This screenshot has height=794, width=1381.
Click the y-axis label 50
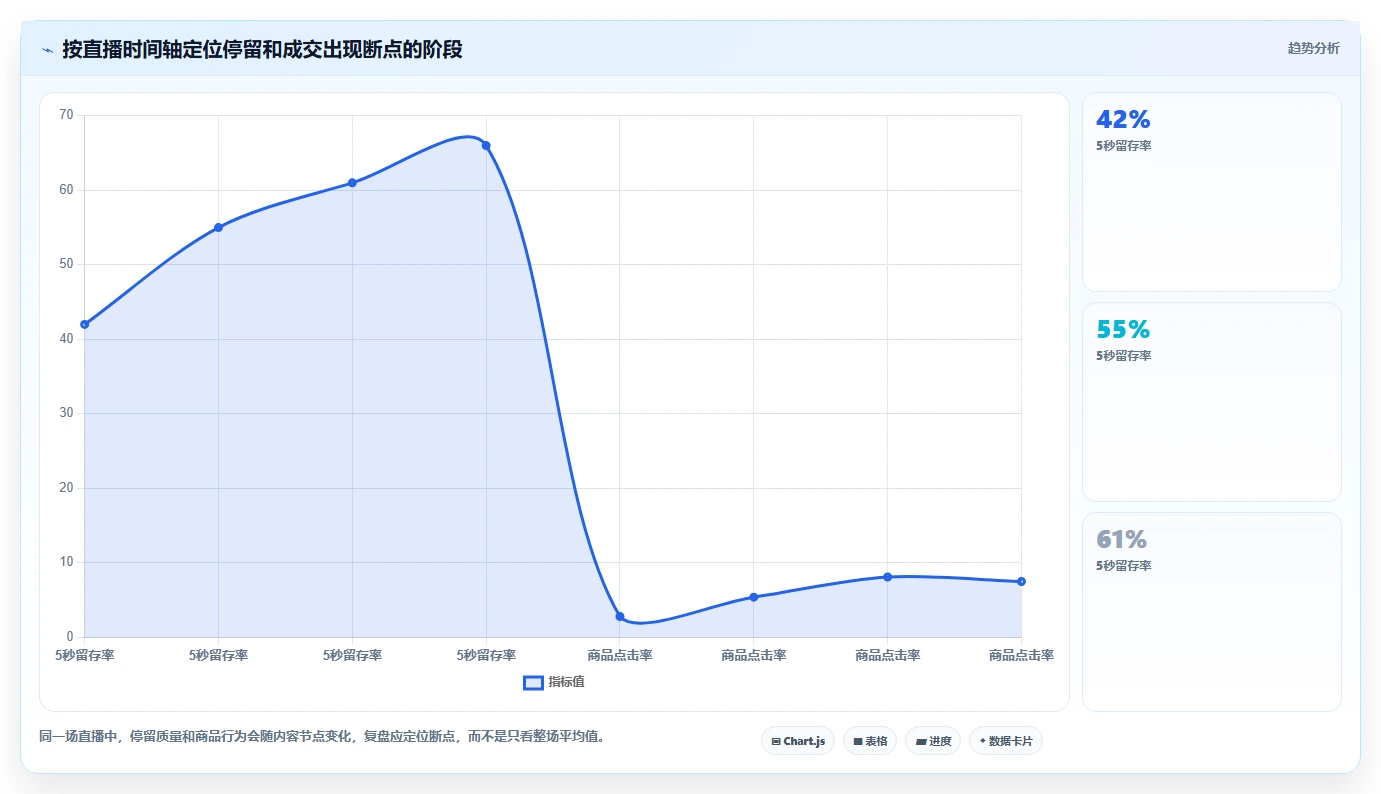(x=66, y=264)
